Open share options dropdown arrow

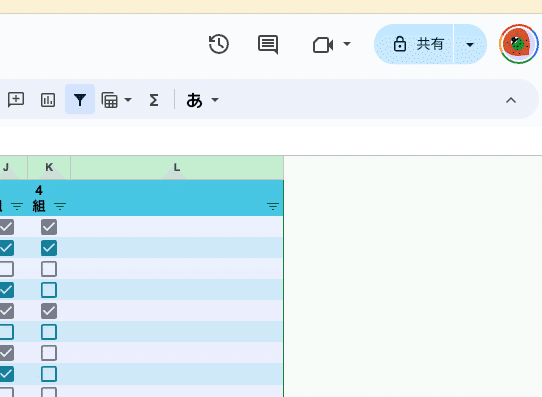click(470, 45)
